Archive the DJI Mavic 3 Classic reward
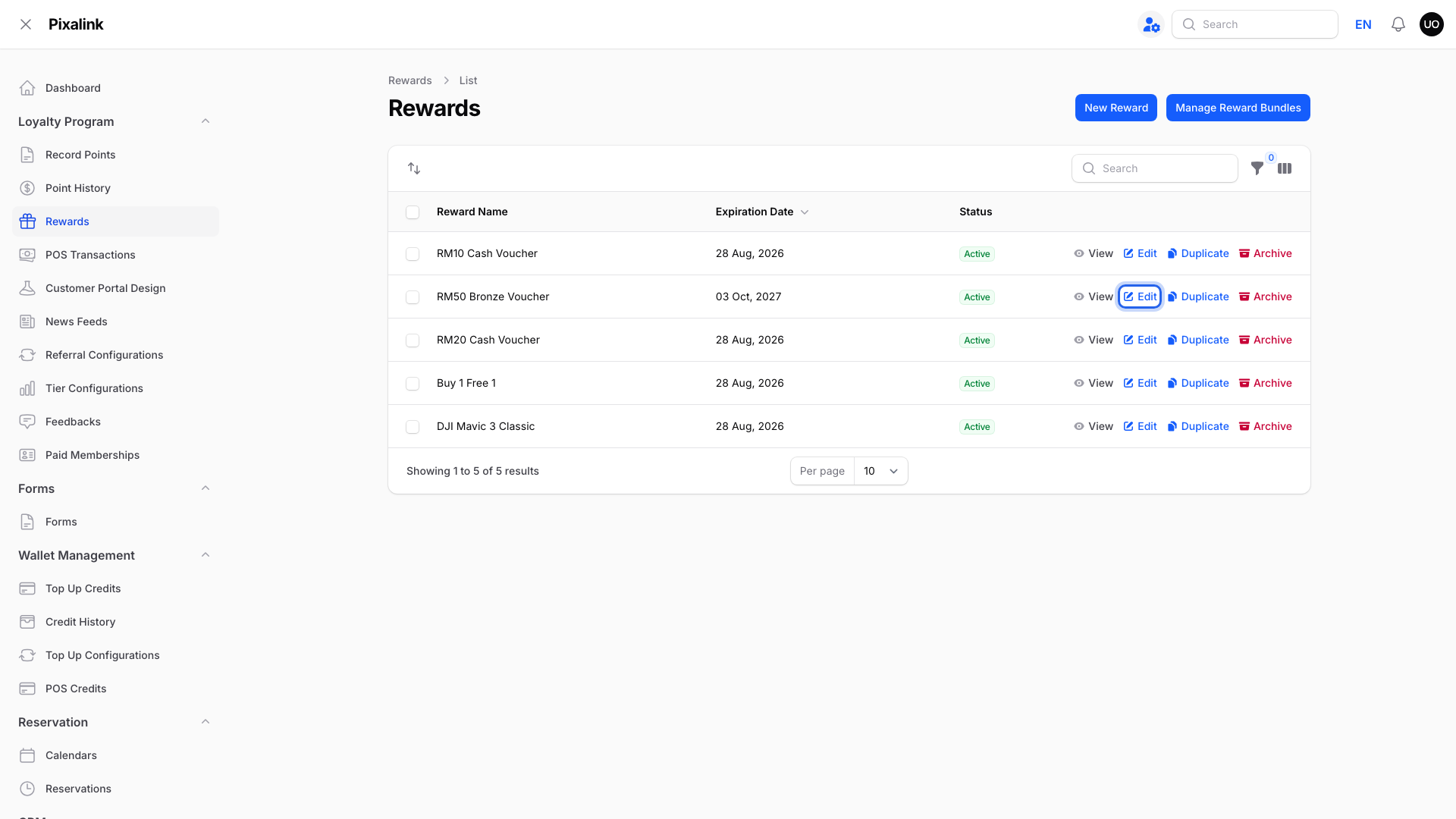This screenshot has height=819, width=1456. coord(1266,426)
